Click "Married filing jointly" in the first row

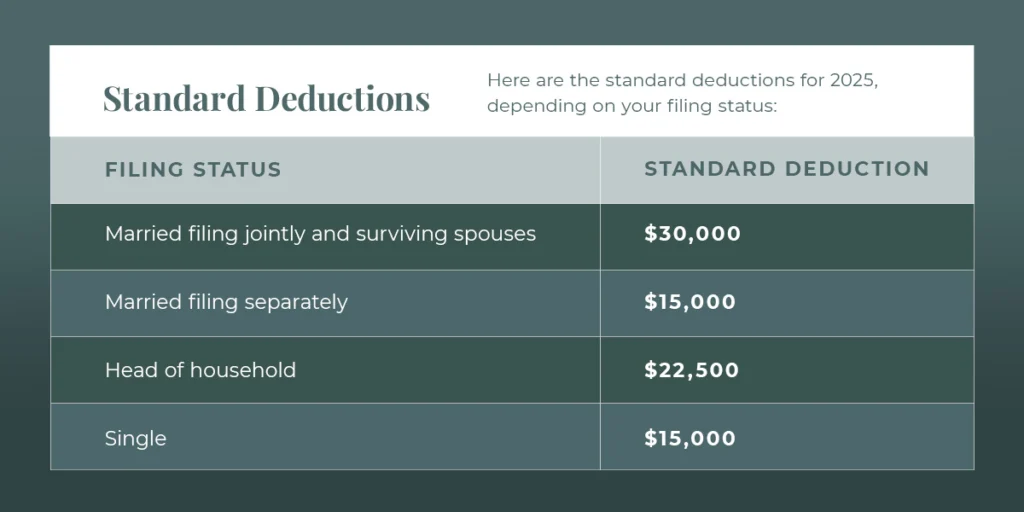(x=195, y=234)
